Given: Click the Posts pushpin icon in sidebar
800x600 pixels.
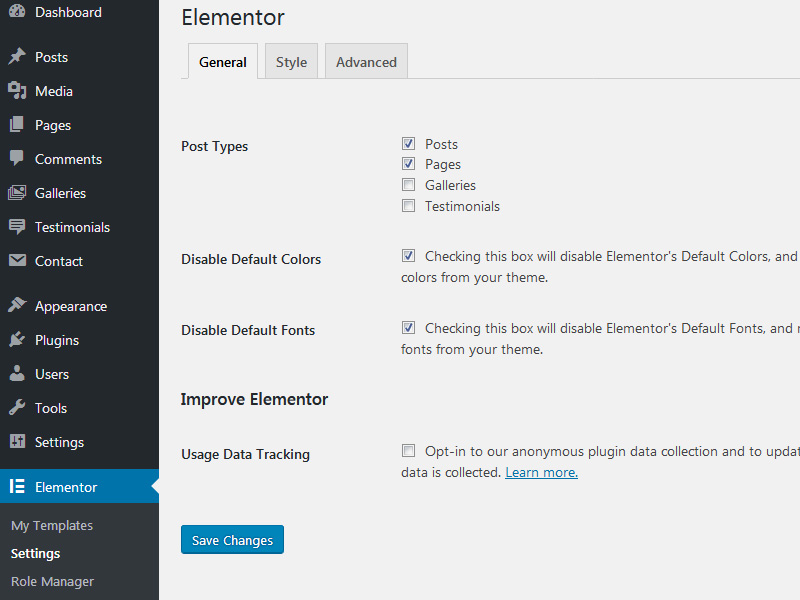Looking at the screenshot, I should [17, 57].
